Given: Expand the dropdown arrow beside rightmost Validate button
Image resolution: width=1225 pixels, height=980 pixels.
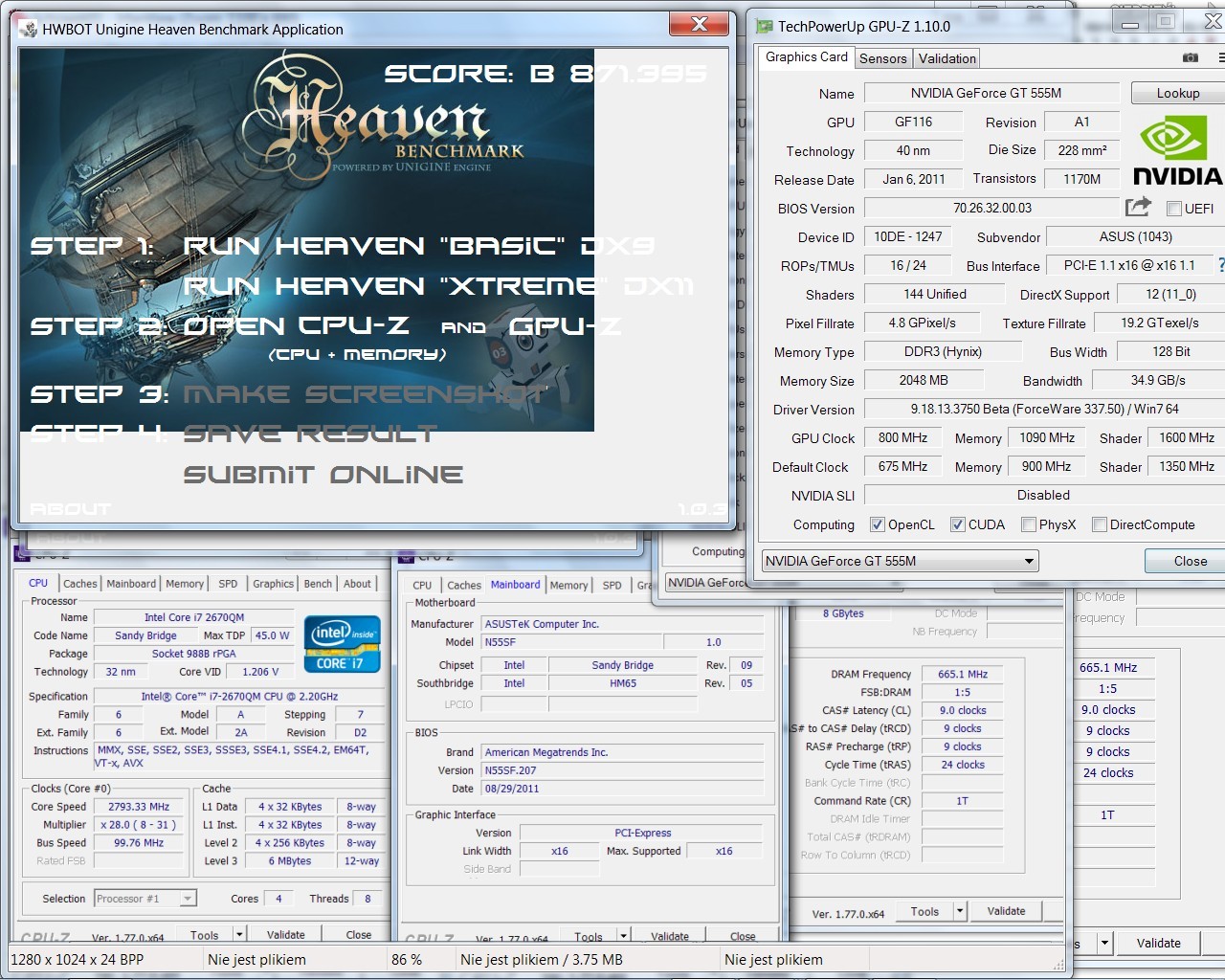Looking at the screenshot, I should [1104, 943].
